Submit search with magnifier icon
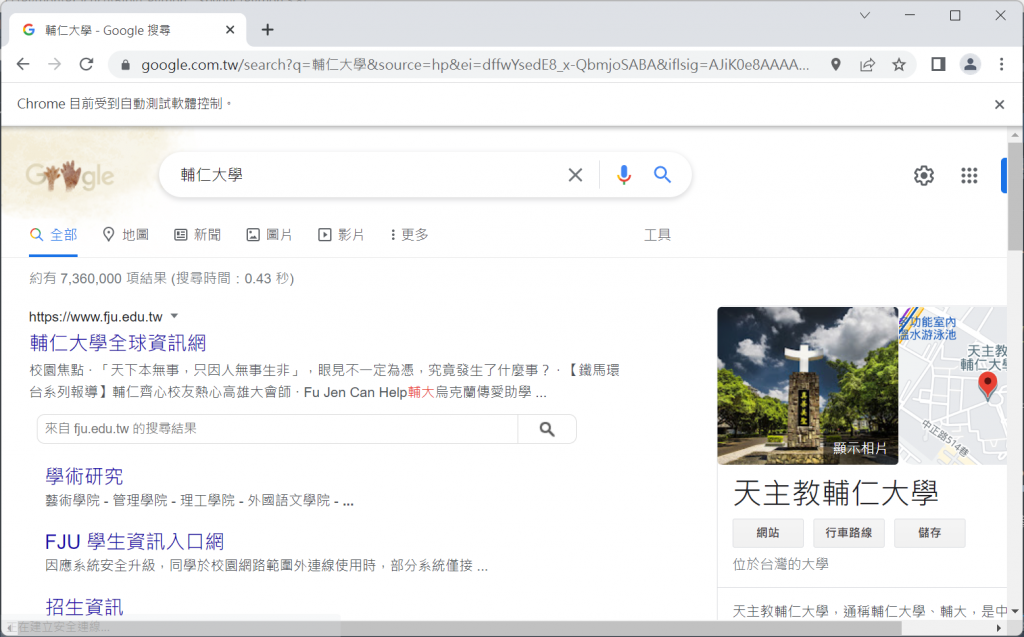1024x637 pixels. (x=662, y=174)
